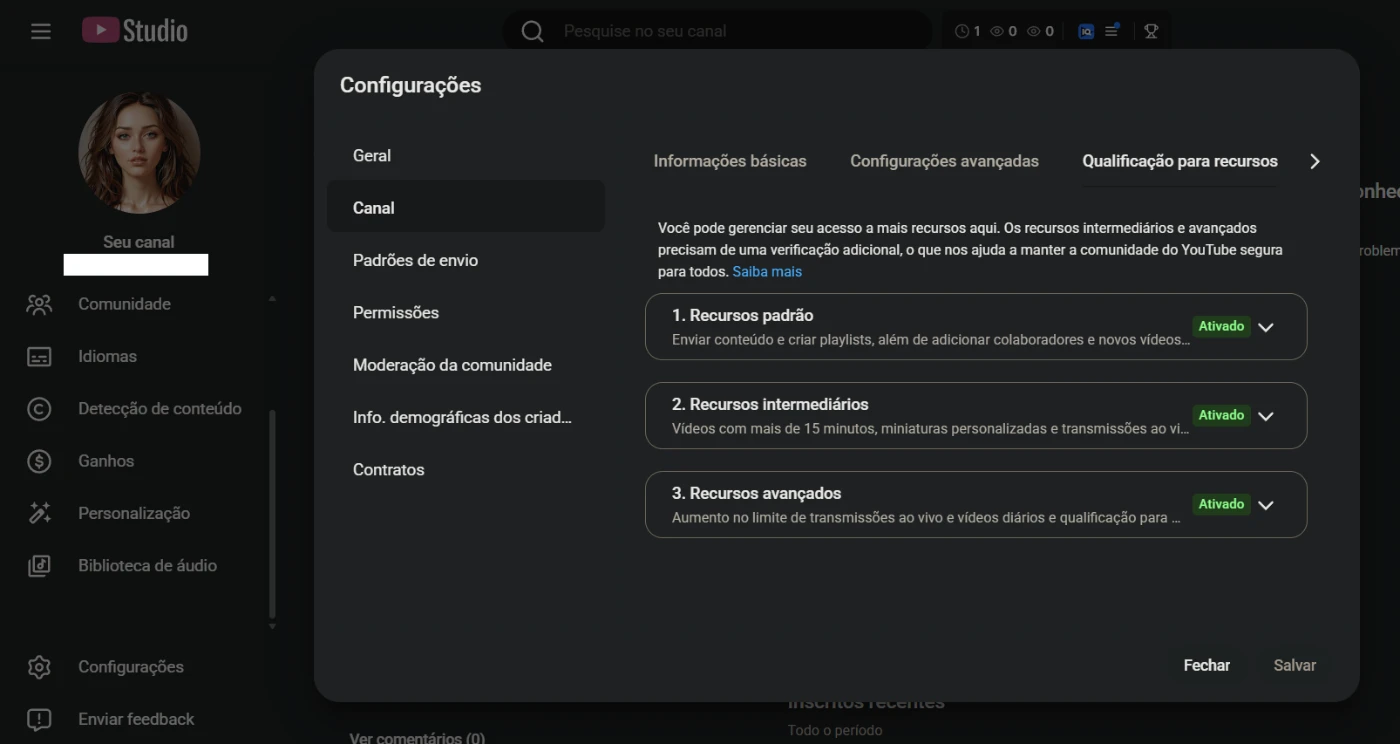Open Ganhos dollar icon in sidebar
The image size is (1400, 744).
pos(39,461)
